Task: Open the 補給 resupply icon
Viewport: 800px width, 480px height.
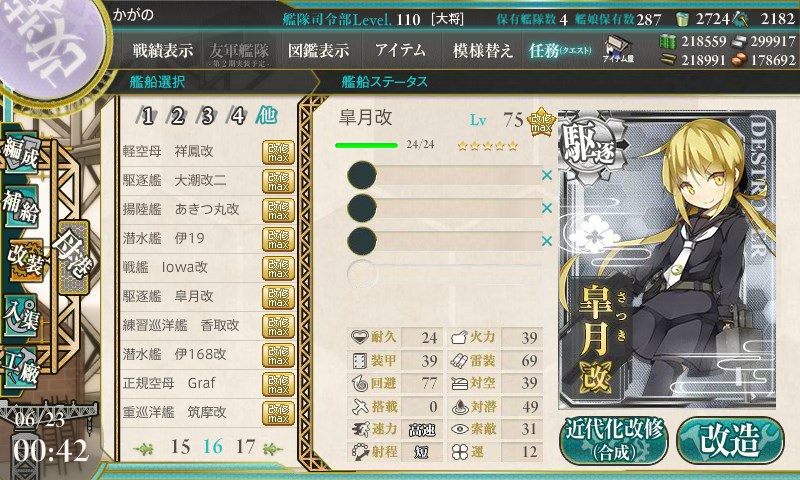Action: click(x=21, y=206)
